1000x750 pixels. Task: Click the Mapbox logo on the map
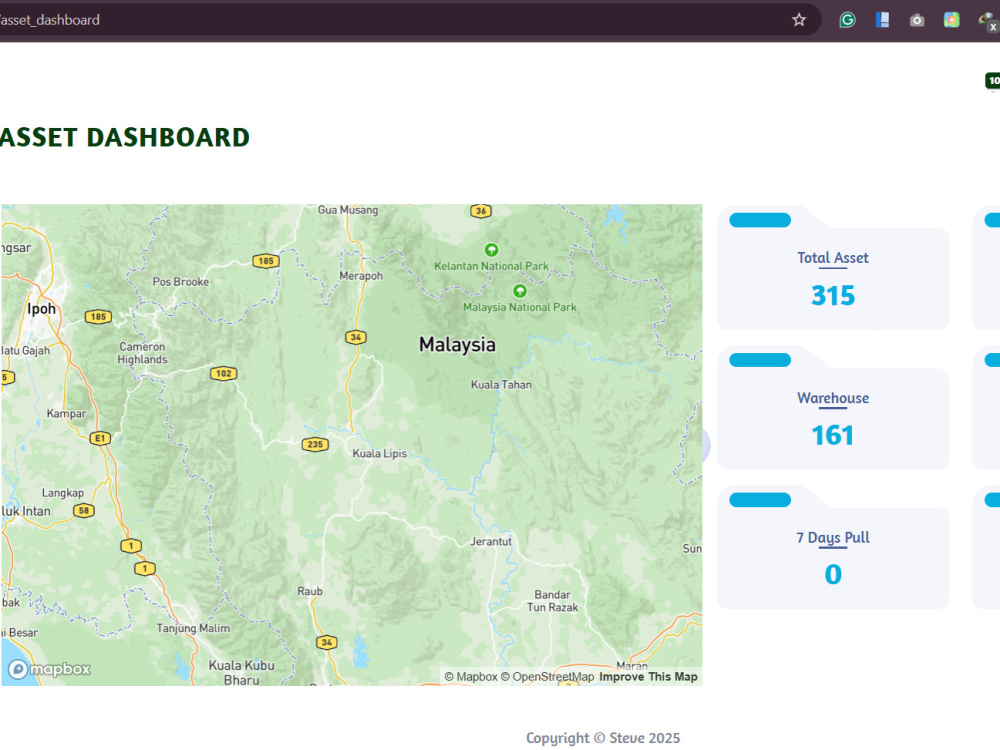[49, 669]
